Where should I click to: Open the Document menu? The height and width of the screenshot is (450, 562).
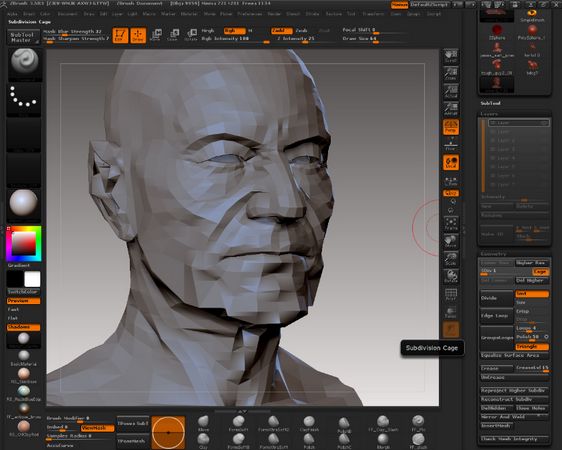pos(67,14)
